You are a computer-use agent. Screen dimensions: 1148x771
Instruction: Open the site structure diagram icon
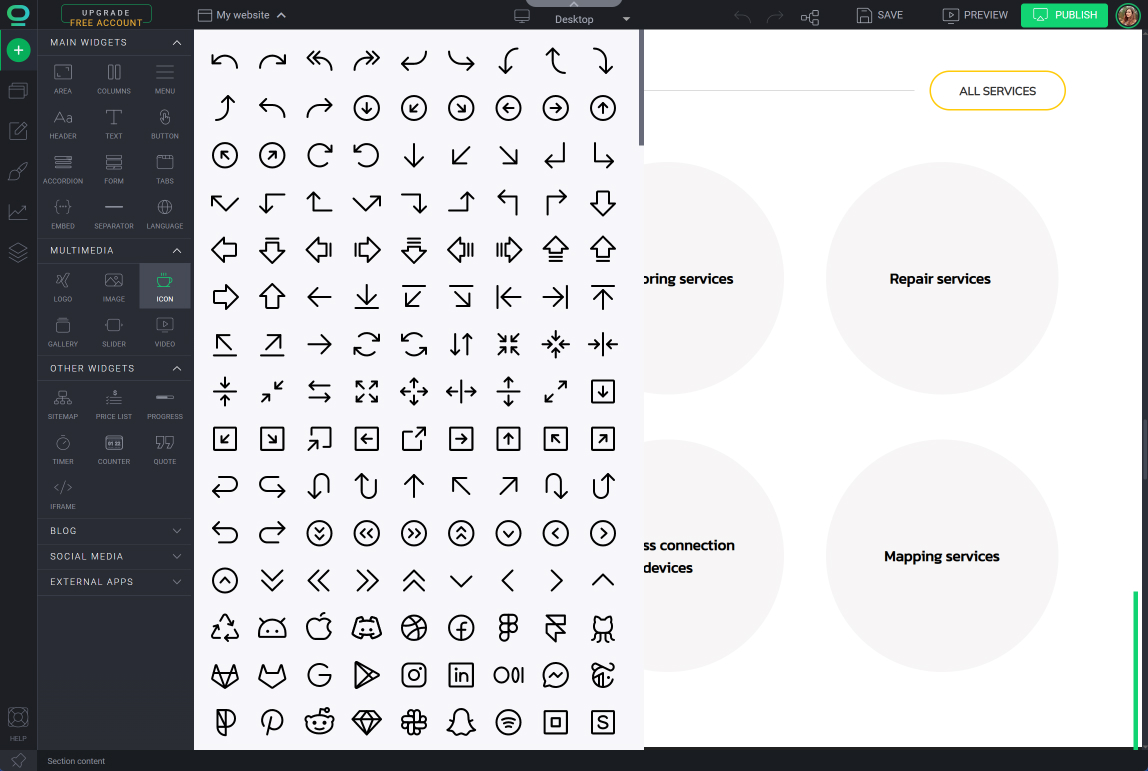[x=810, y=16]
